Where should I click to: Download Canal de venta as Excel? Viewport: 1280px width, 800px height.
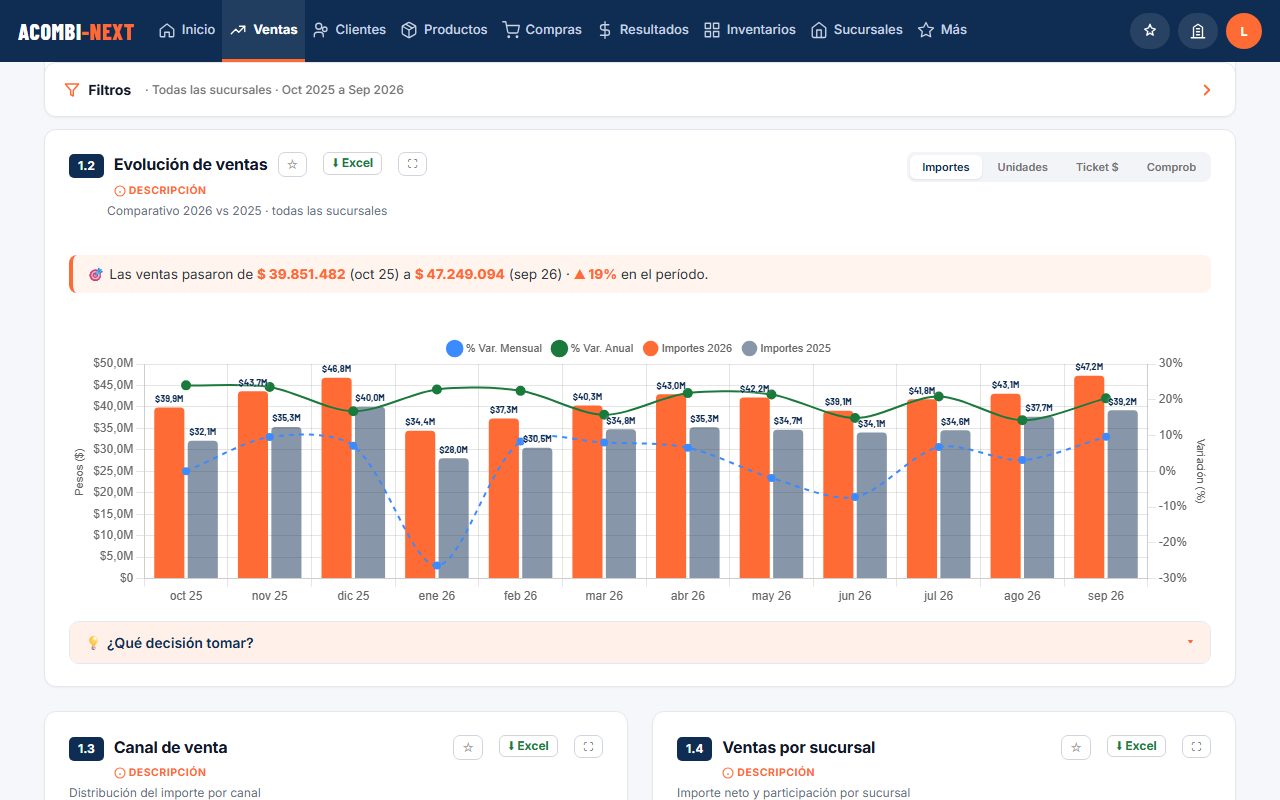click(528, 746)
